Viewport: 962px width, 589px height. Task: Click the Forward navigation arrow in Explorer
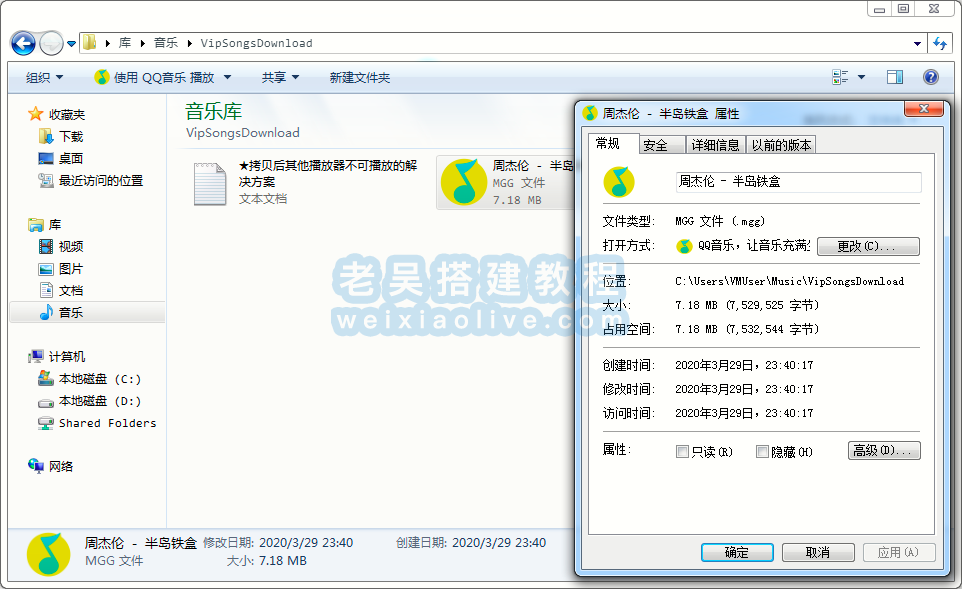pyautogui.click(x=52, y=43)
